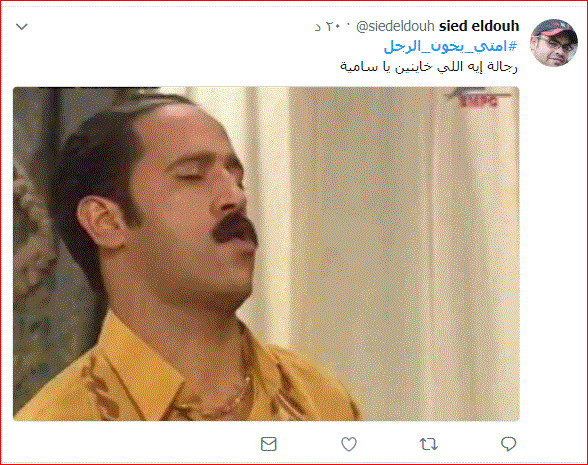
Task: Send tweet via direct message envelope icon
Action: (x=268, y=444)
